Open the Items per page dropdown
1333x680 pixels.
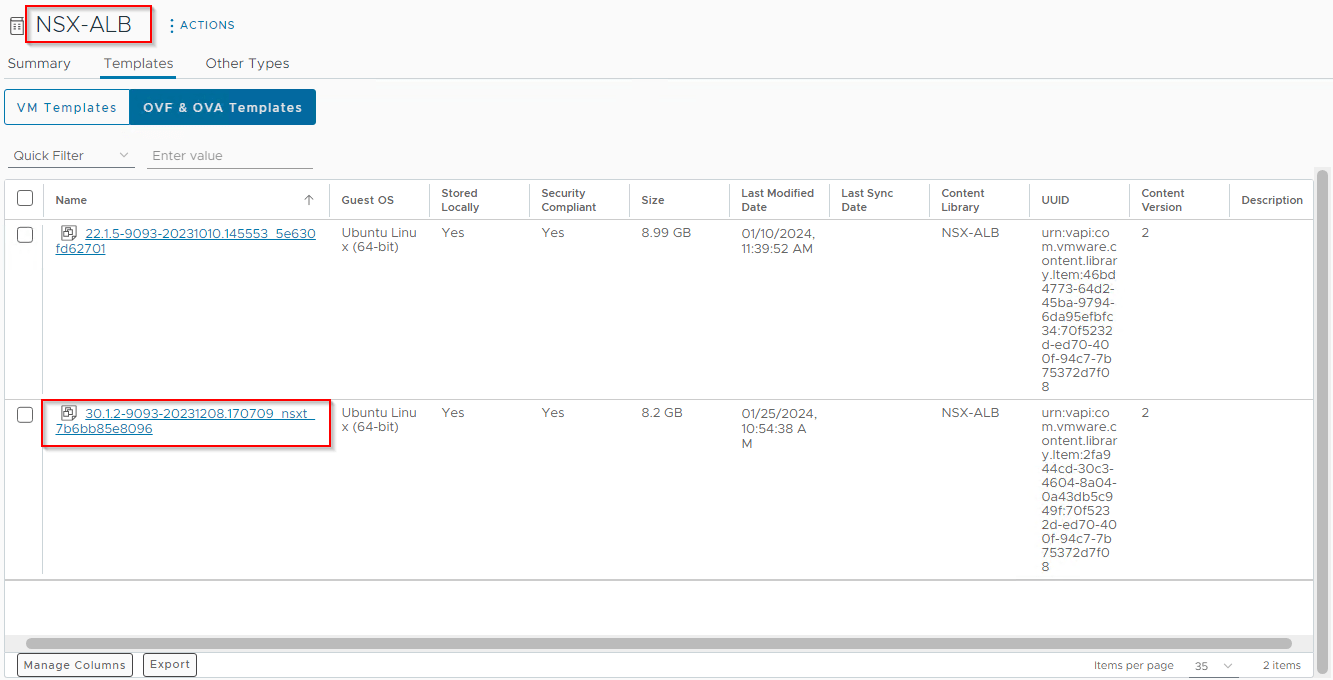point(1214,666)
